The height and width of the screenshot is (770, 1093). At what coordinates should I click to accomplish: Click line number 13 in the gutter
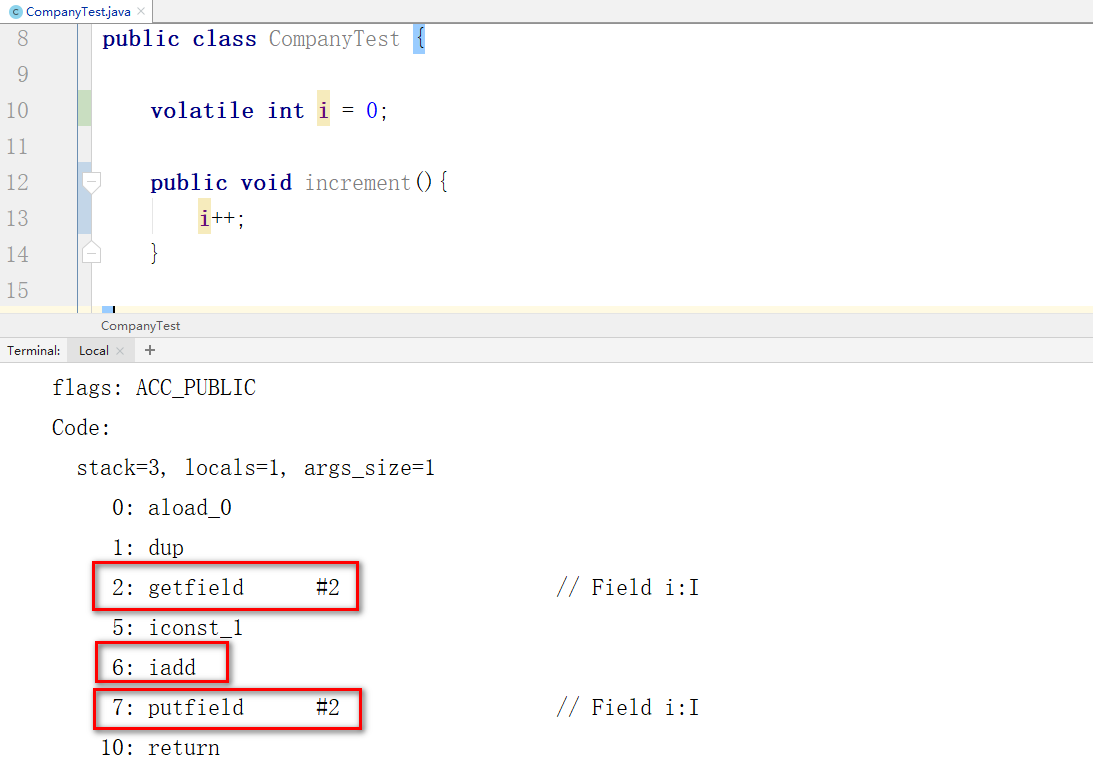tap(17, 218)
